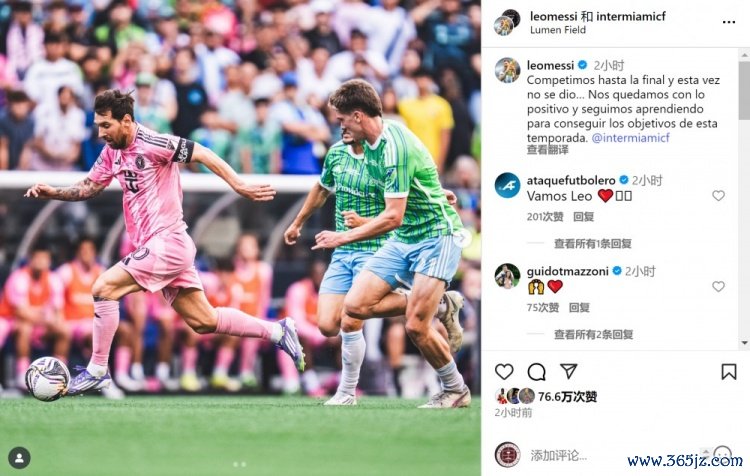The height and width of the screenshot is (476, 750).
Task: Open the @intermiamicf mention link
Action: point(630,138)
